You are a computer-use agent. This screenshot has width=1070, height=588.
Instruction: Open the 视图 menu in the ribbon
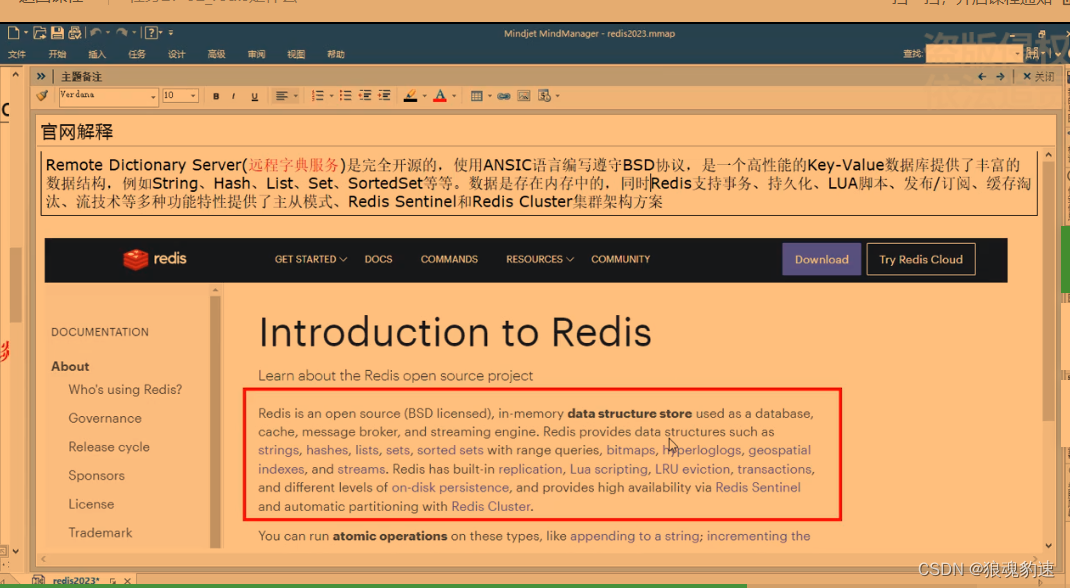tap(295, 54)
